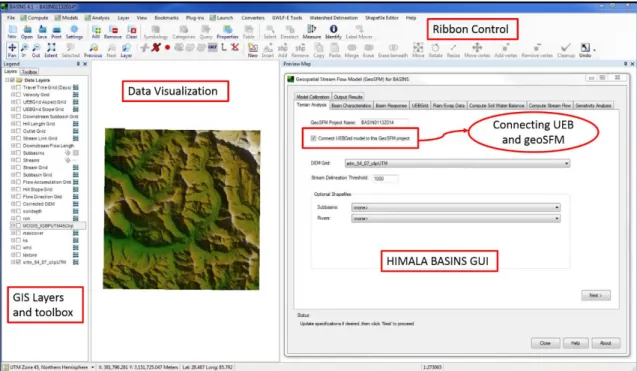Toggle visibility of Velocity Grid layer

18,95
